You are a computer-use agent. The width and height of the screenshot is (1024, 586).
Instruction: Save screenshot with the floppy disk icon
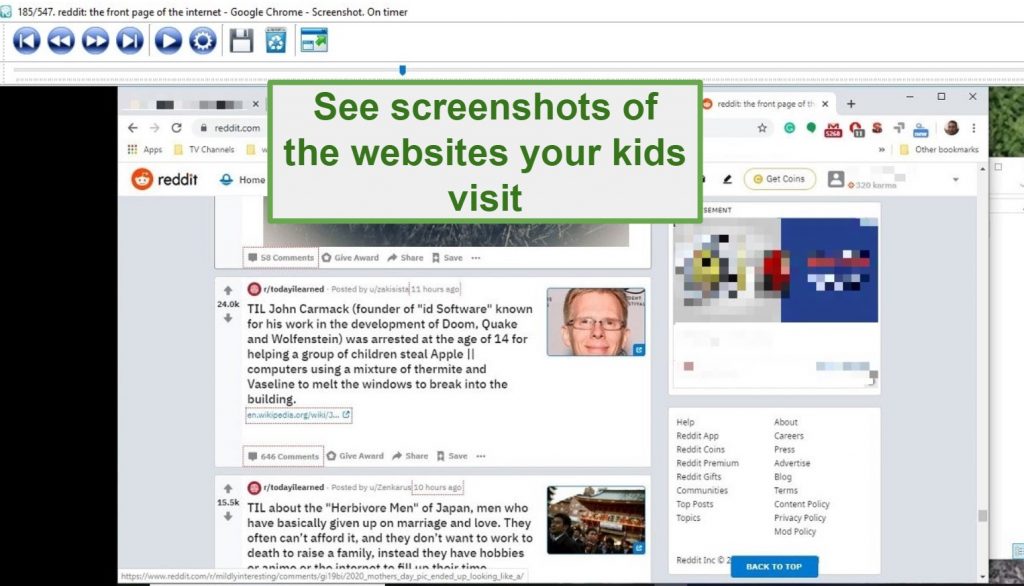coord(241,41)
